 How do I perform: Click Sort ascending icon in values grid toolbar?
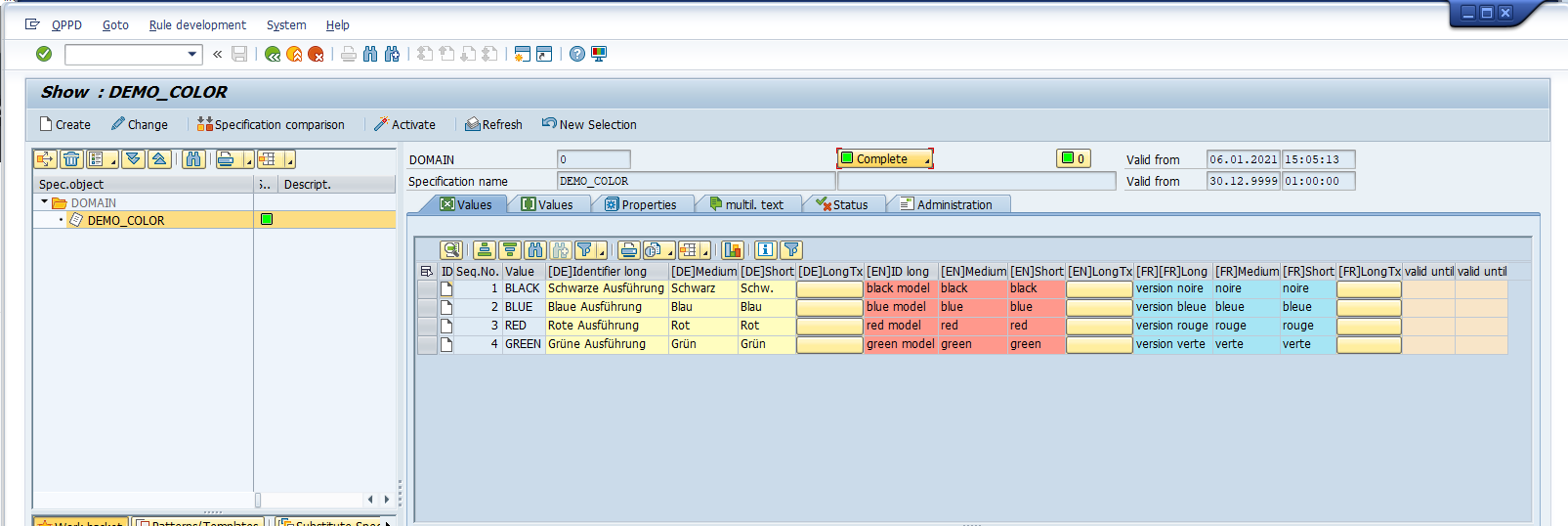pyautogui.click(x=485, y=250)
